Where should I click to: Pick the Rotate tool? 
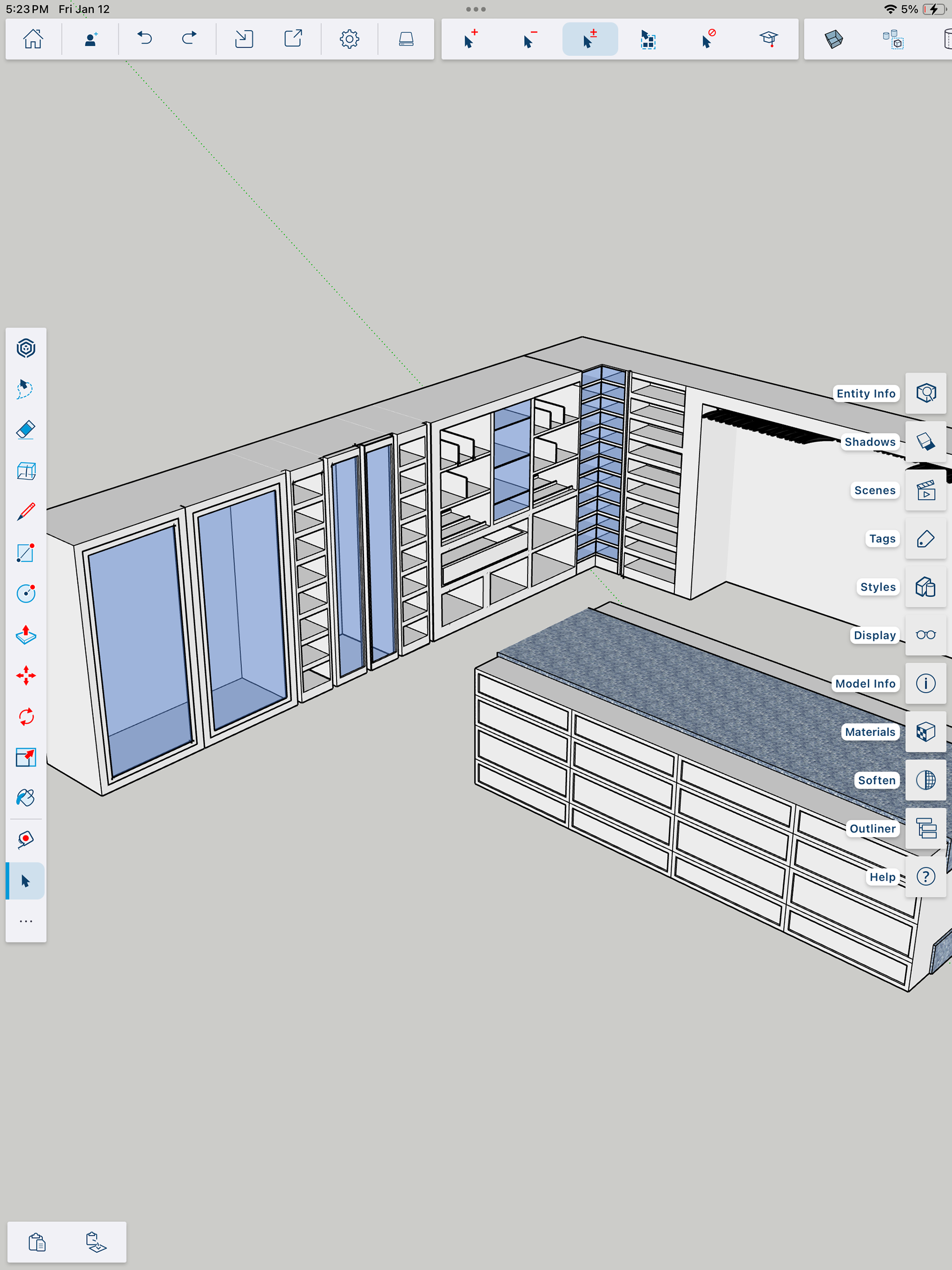26,717
